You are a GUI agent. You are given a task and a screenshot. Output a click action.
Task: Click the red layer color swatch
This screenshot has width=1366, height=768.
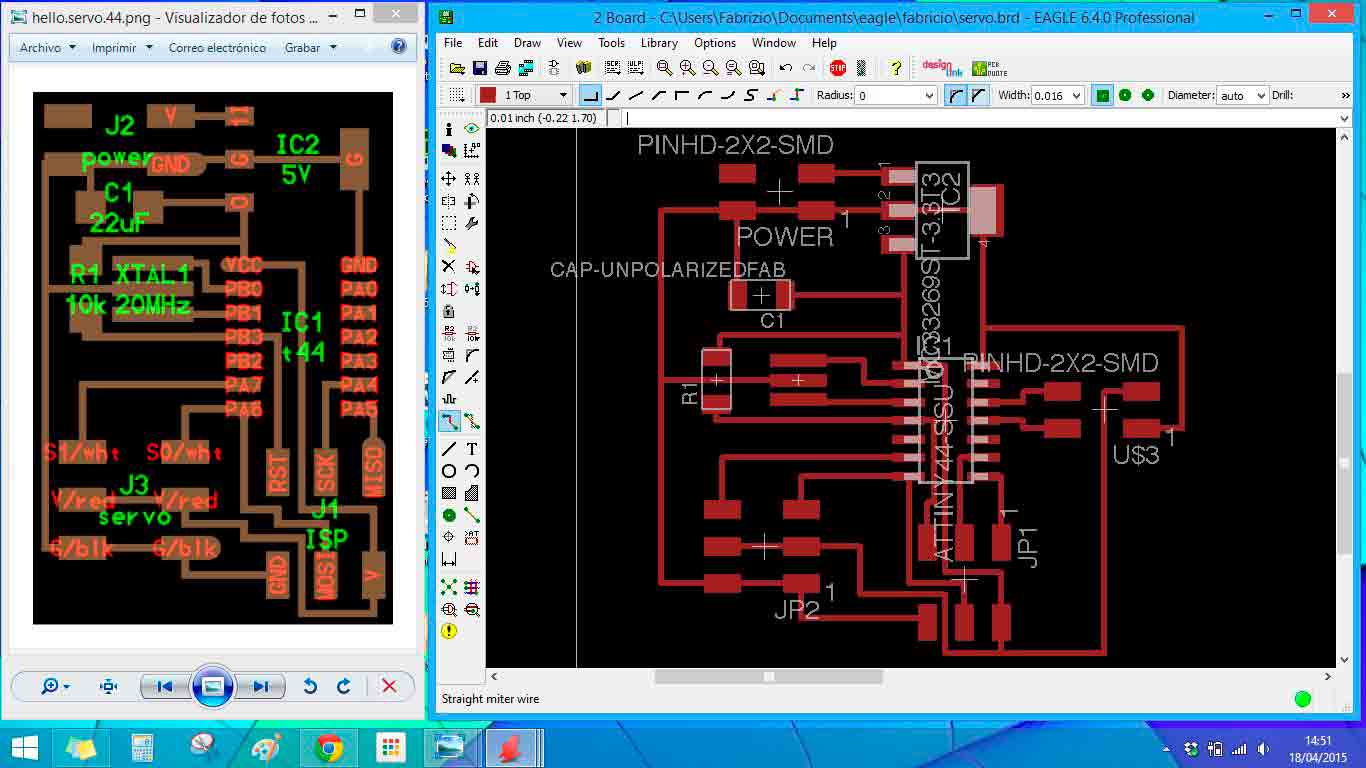[x=488, y=95]
